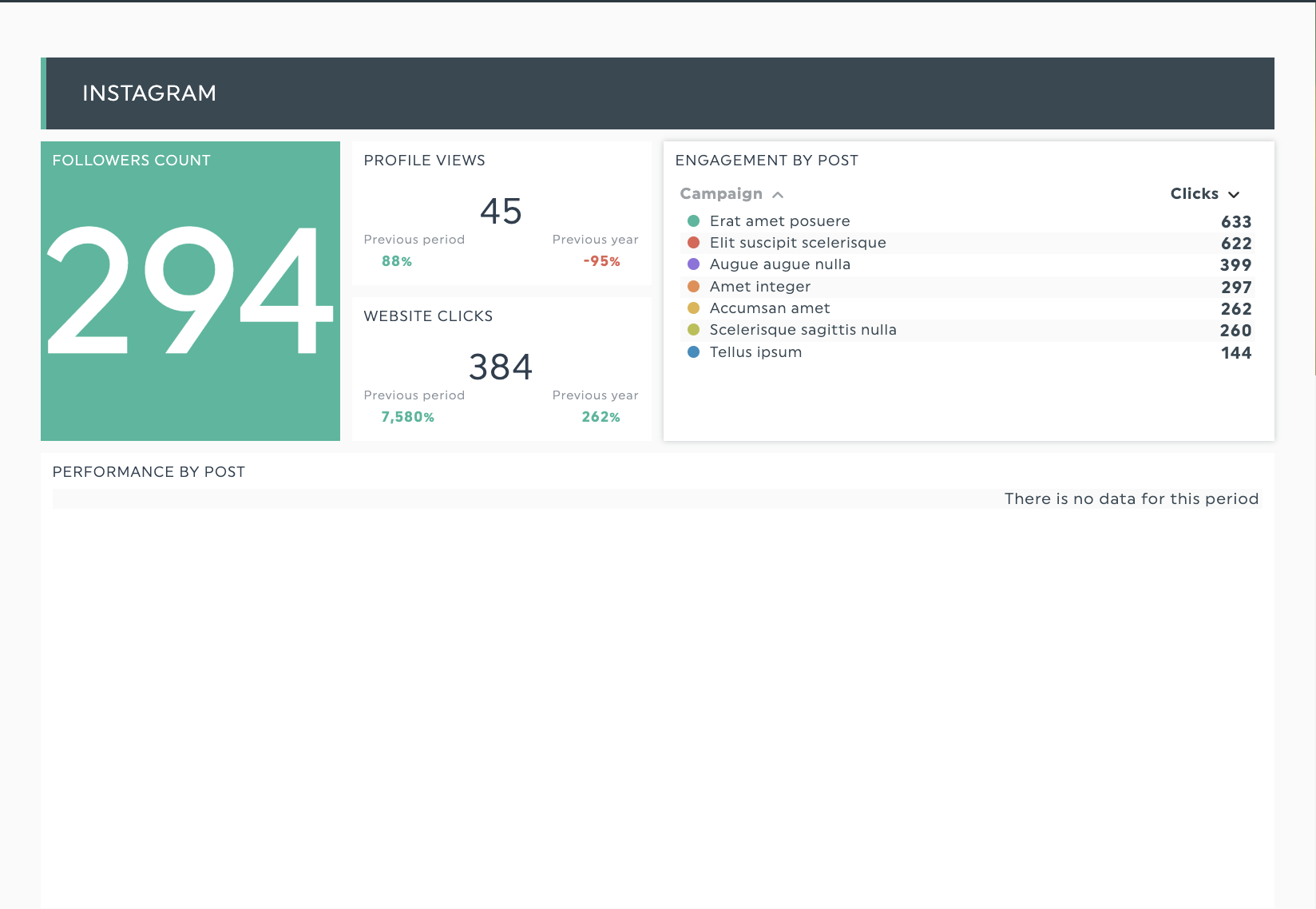Screen dimensions: 1316x909
Task: Click the 399 clicks value
Action: click(1236, 265)
